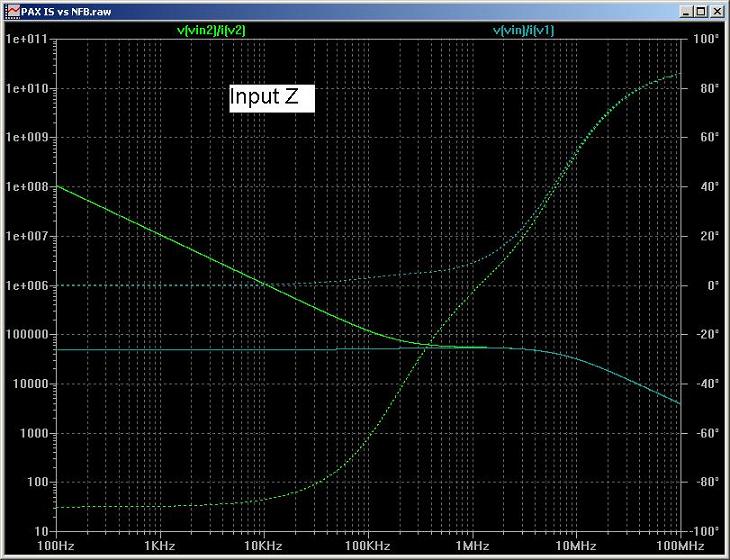Click the 100MHz frequency axis label
The height and width of the screenshot is (560, 730).
(681, 546)
